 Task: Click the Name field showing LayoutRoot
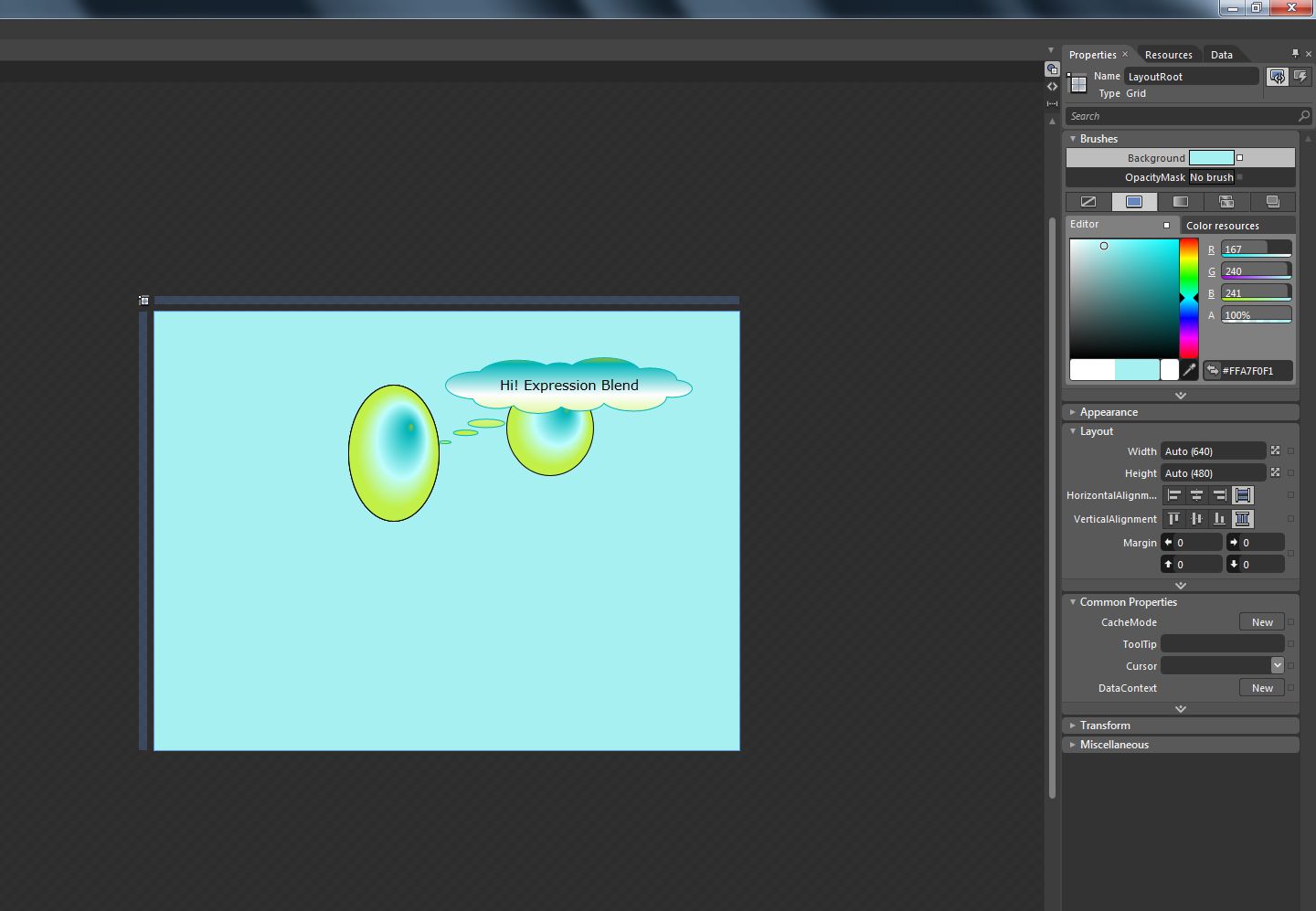(1191, 77)
